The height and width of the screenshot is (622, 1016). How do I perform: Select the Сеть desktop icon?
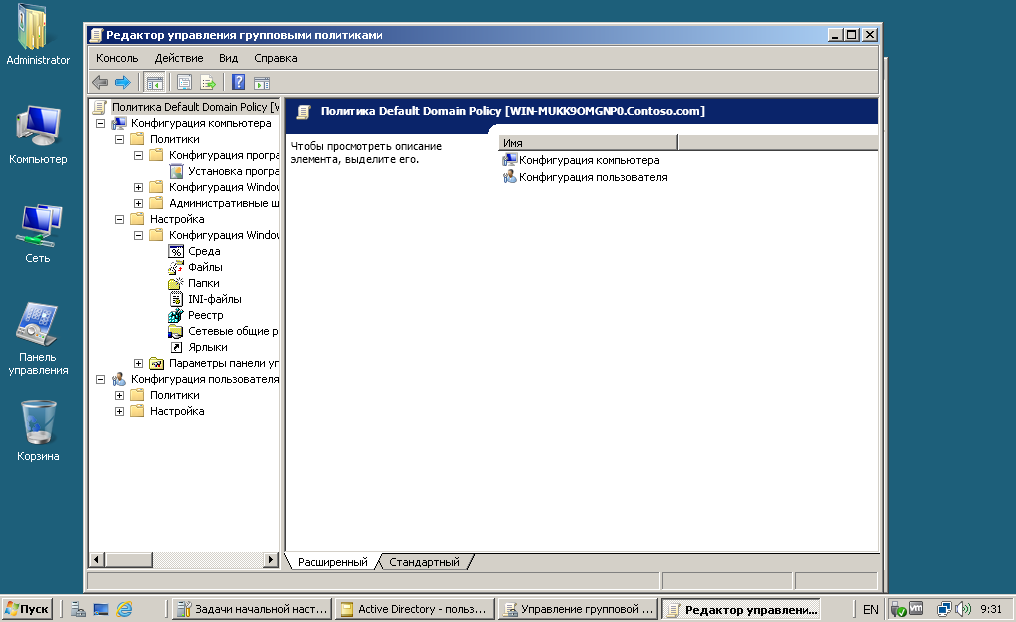(38, 225)
